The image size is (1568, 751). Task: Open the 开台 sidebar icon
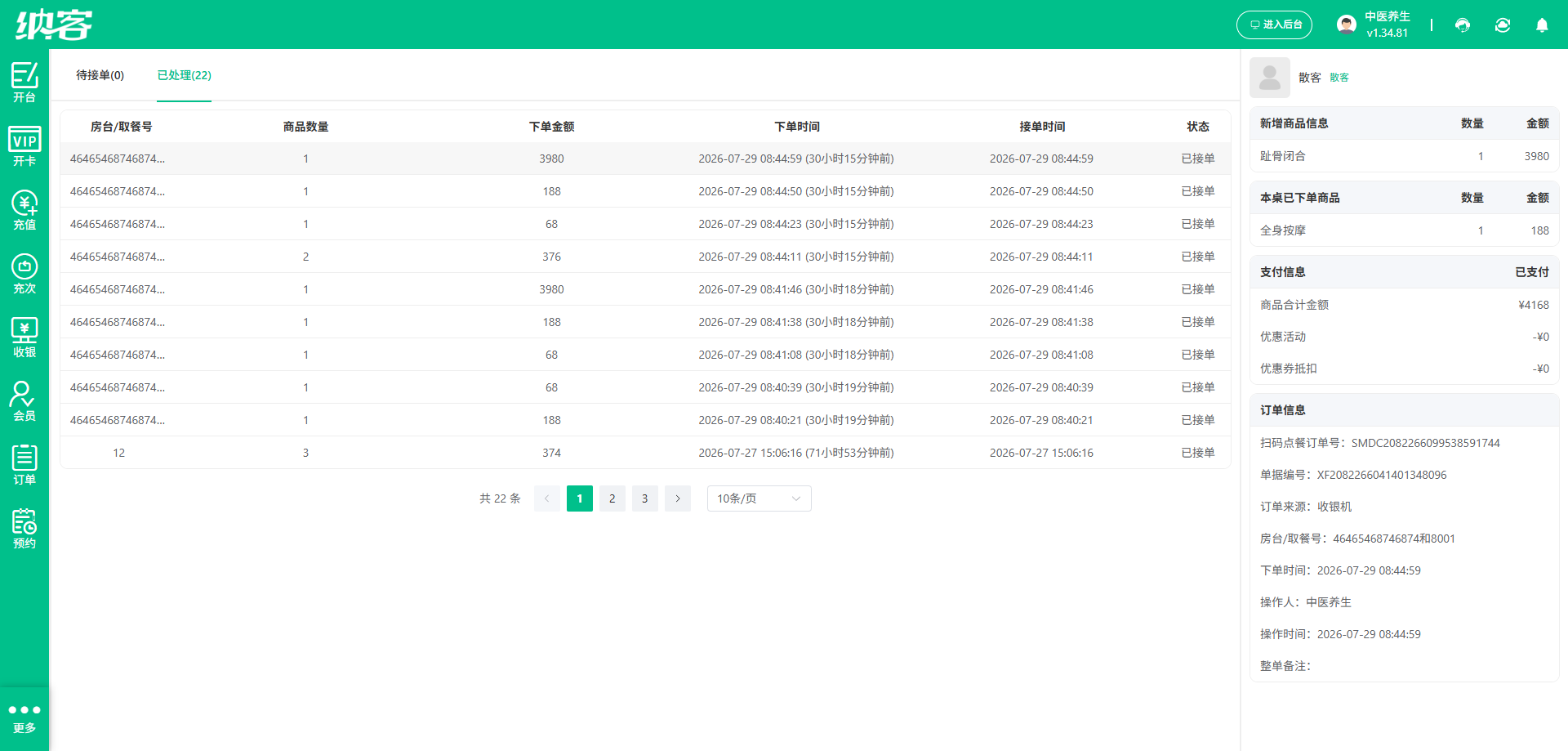click(x=24, y=82)
